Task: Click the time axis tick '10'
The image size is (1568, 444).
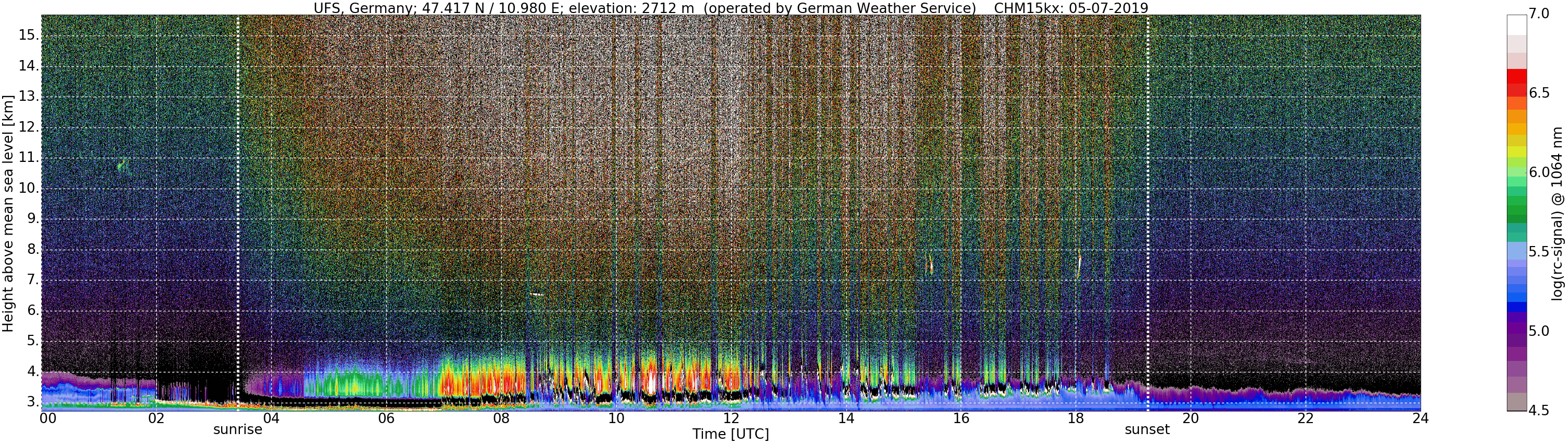Action: 616,418
